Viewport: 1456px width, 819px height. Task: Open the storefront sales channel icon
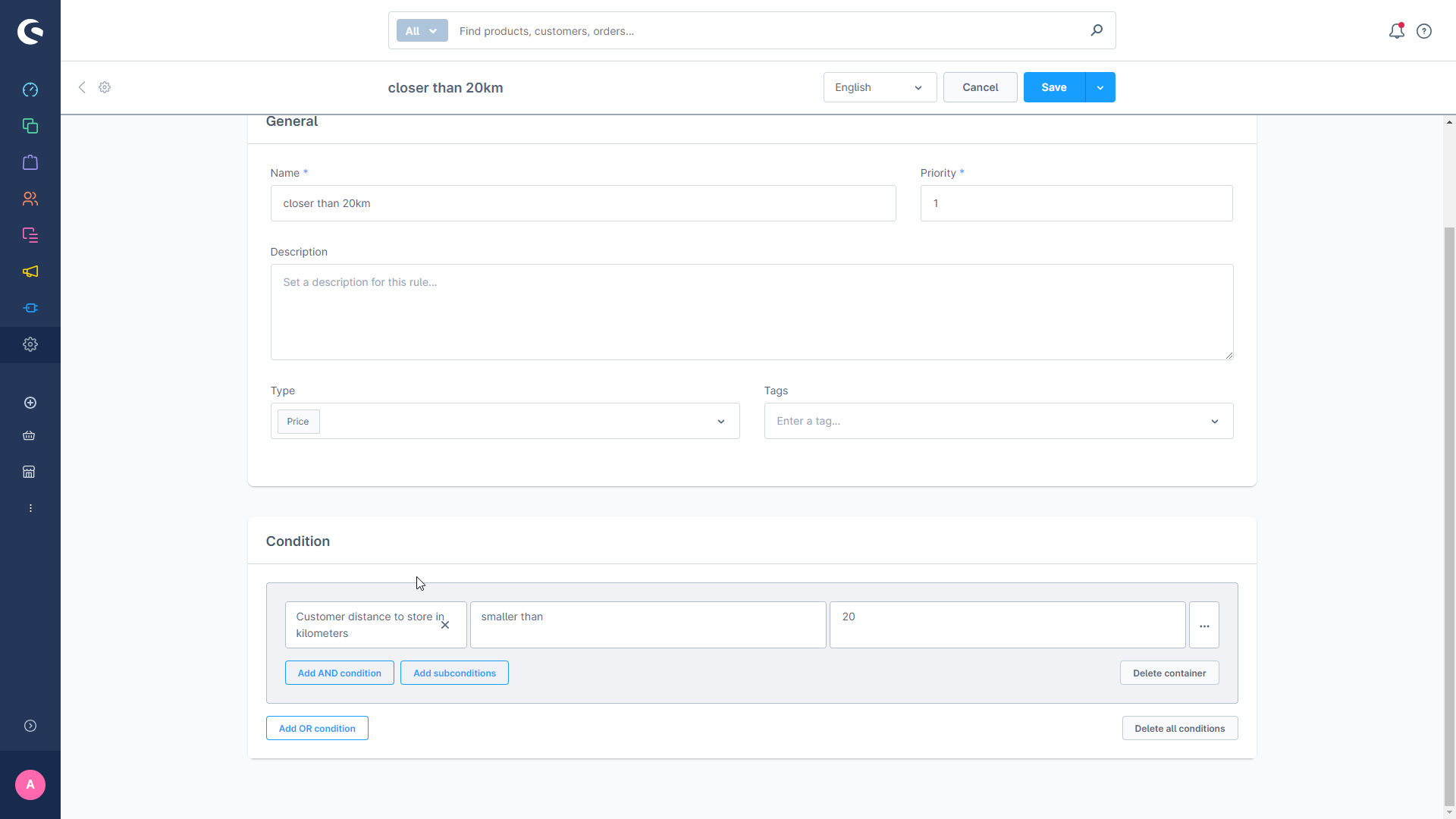click(x=29, y=472)
